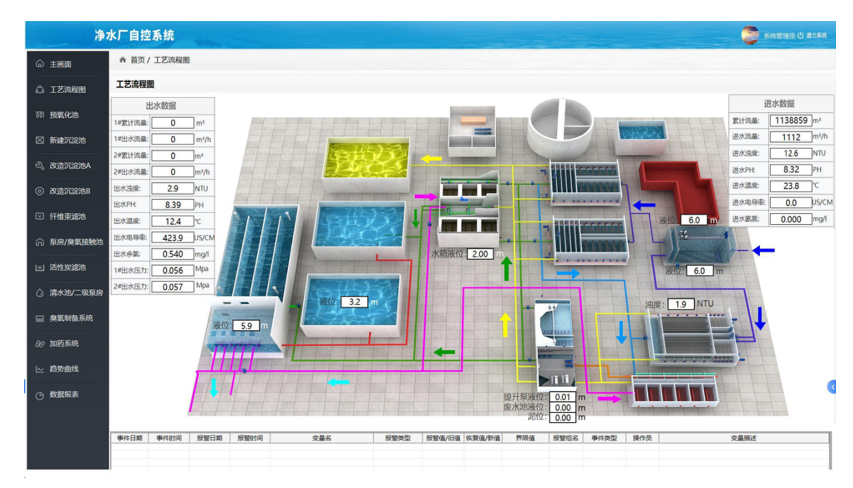Click 1#出水压力 value 0.056
The height and width of the screenshot is (488, 853).
click(x=172, y=270)
